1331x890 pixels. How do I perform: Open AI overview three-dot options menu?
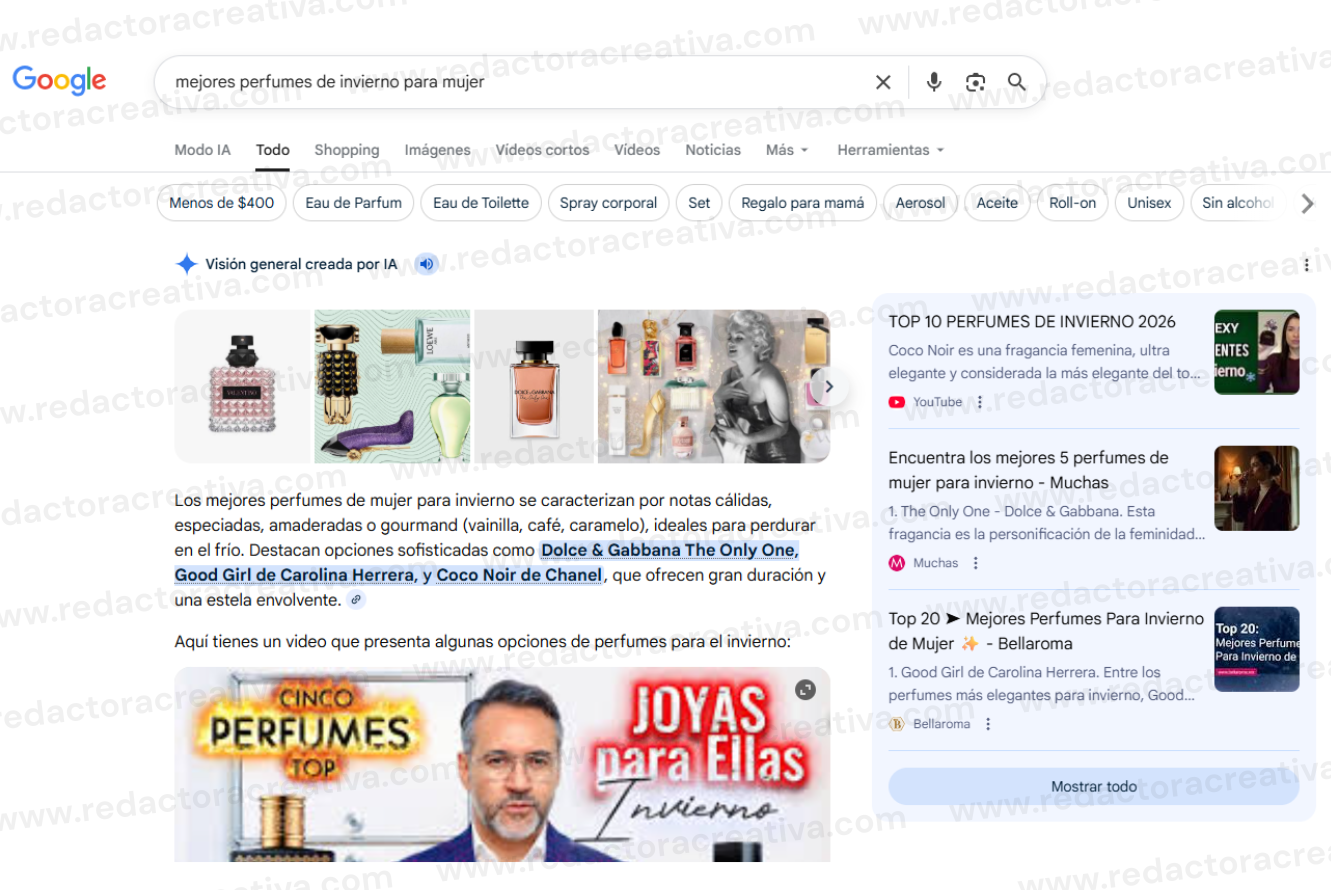[1306, 265]
